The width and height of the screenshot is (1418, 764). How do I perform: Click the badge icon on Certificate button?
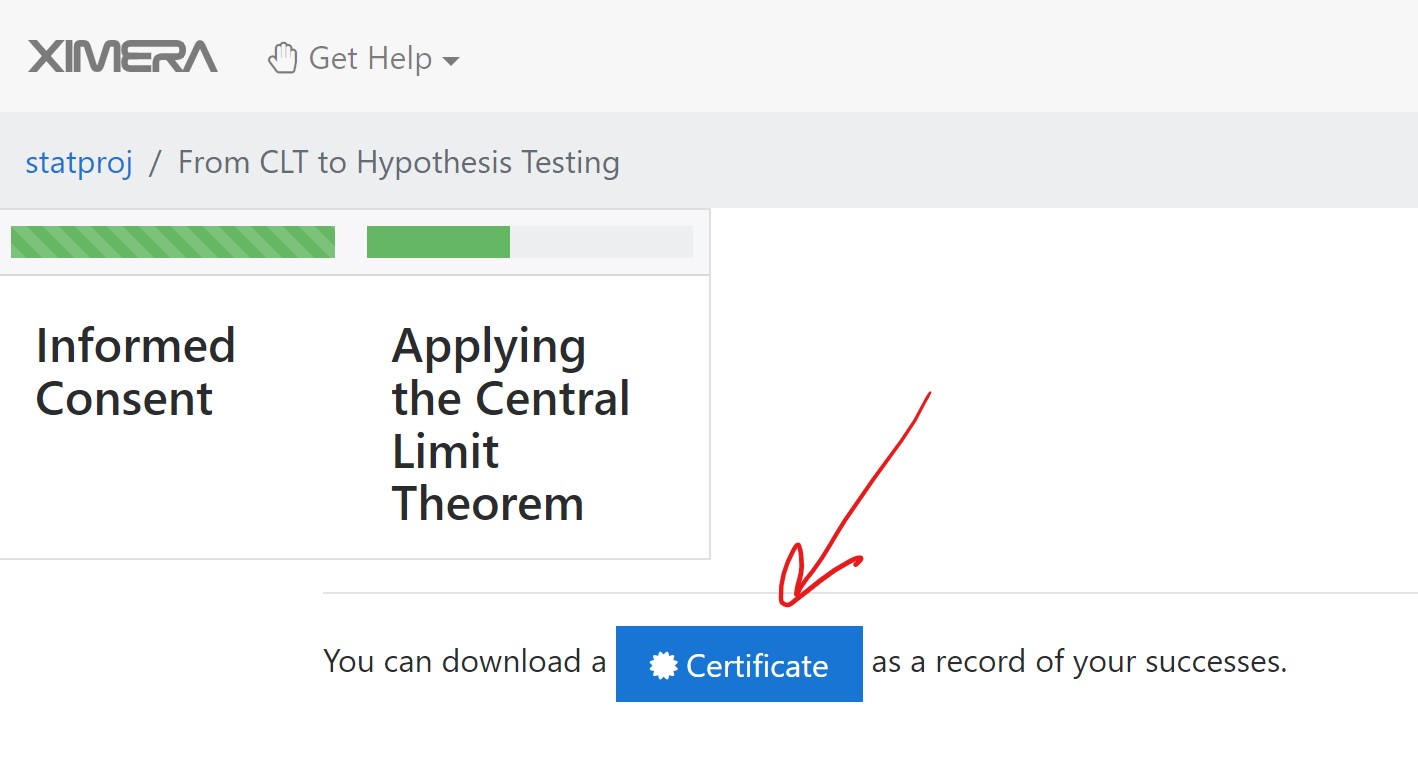(663, 666)
